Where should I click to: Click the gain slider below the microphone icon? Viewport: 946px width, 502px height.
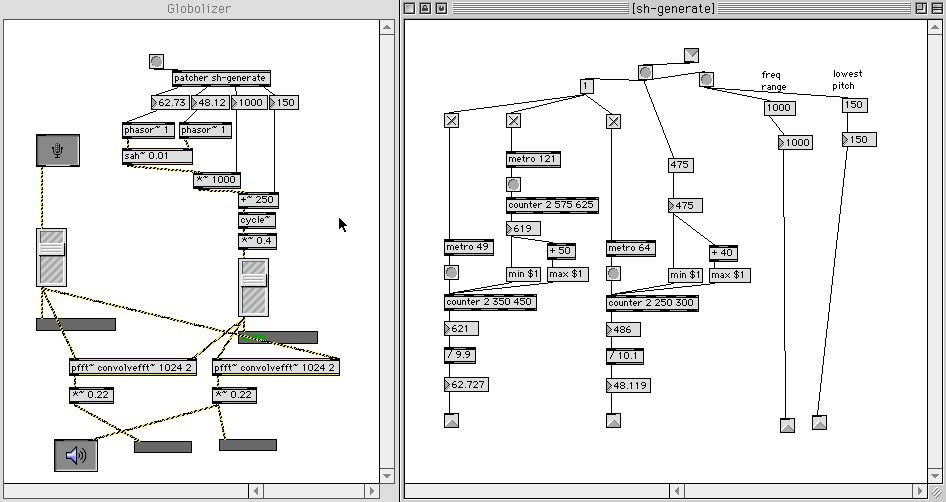[x=52, y=258]
